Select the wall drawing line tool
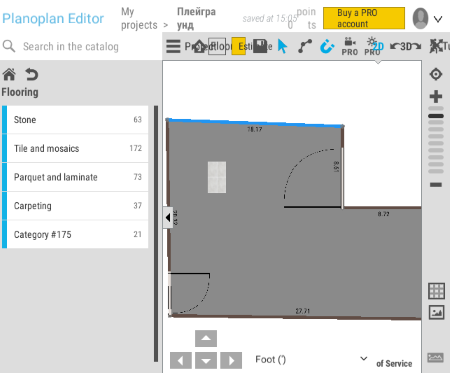 pos(305,46)
